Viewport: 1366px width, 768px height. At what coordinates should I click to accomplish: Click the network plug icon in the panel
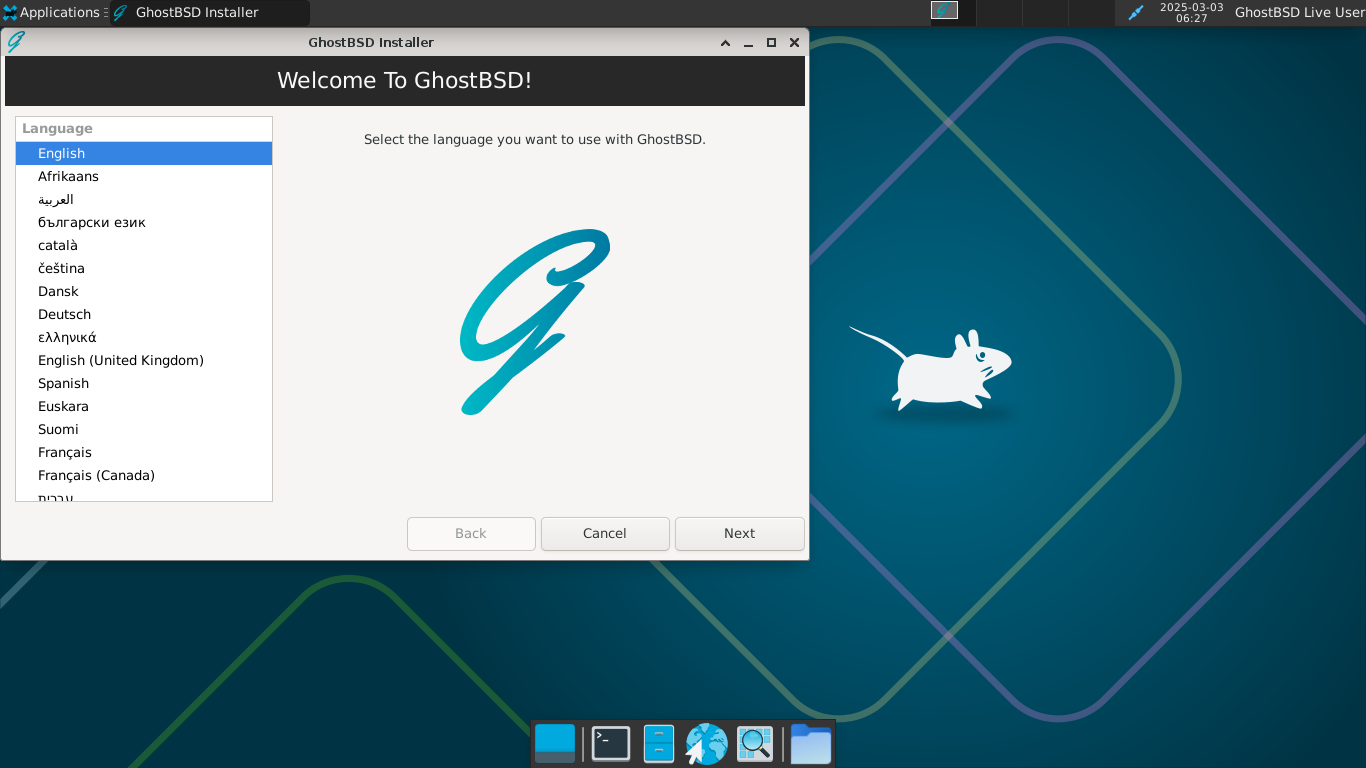tap(1135, 13)
